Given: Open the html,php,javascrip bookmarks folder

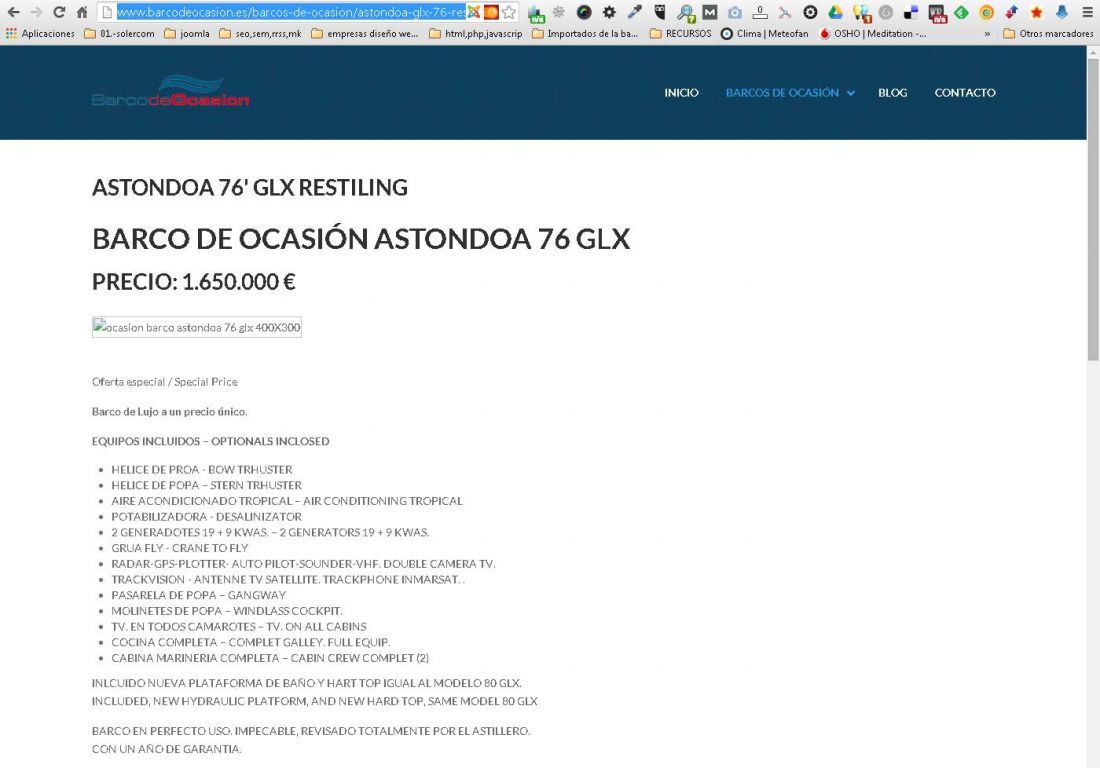Looking at the screenshot, I should coord(475,33).
